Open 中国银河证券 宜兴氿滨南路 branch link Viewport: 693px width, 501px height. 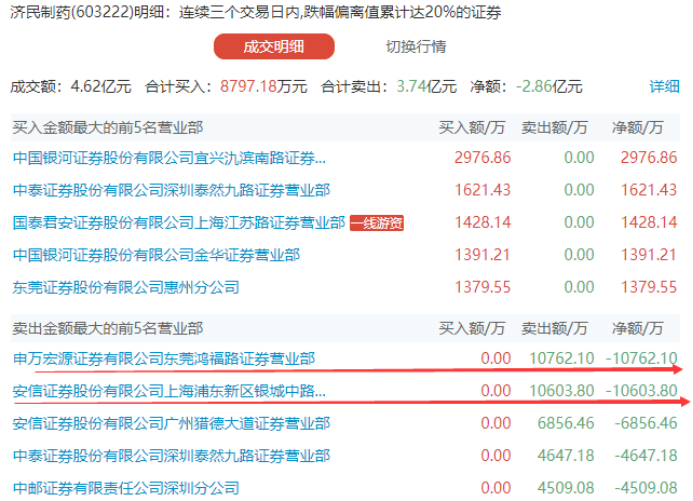(x=169, y=158)
